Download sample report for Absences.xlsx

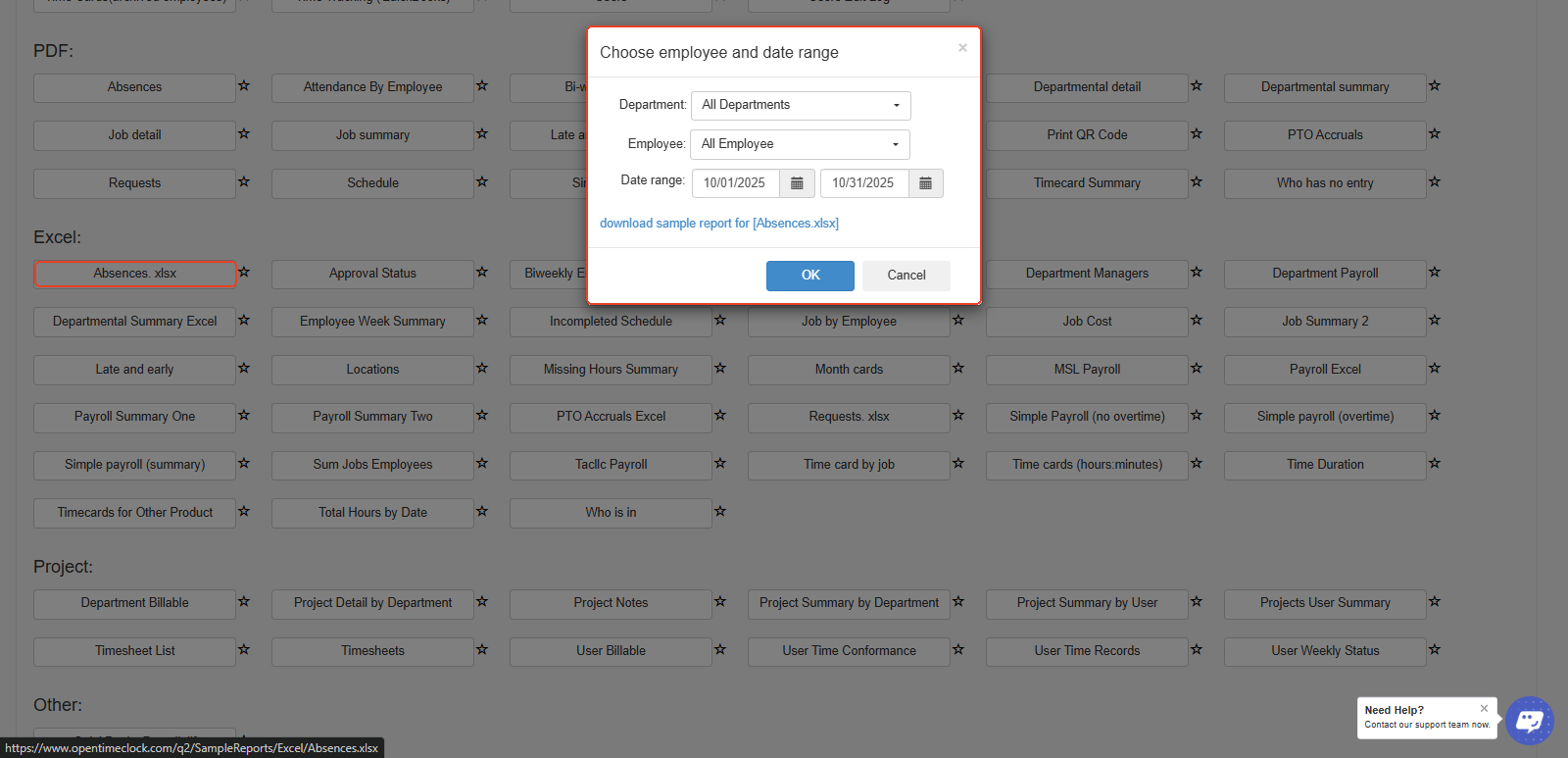(718, 224)
